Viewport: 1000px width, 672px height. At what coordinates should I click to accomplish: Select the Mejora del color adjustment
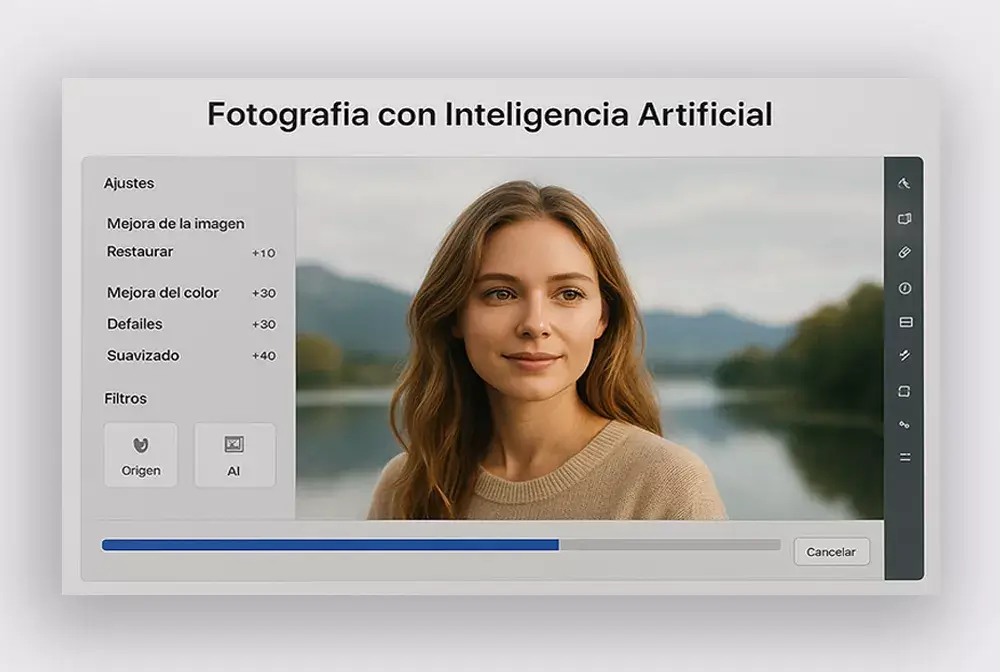tap(163, 293)
